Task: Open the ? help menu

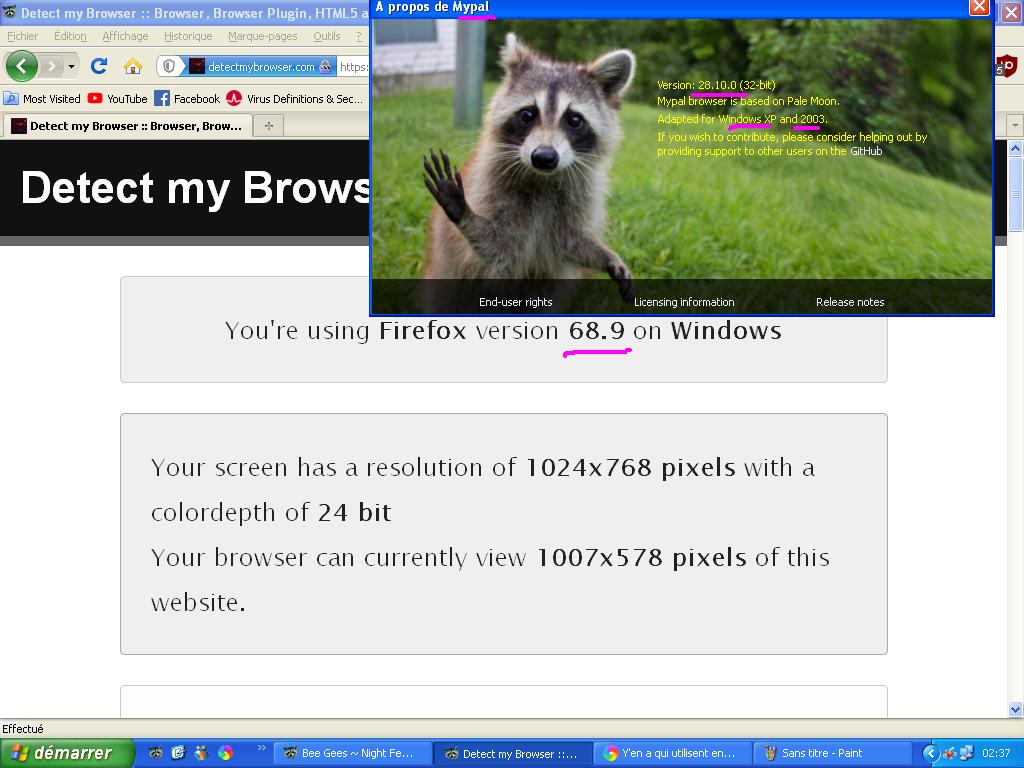Action: 359,36
